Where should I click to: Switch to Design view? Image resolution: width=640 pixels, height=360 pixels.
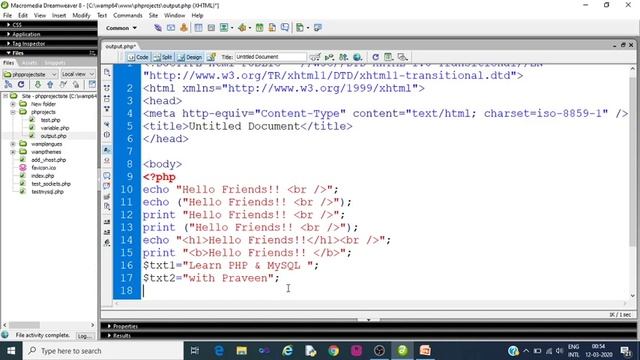[x=190, y=57]
